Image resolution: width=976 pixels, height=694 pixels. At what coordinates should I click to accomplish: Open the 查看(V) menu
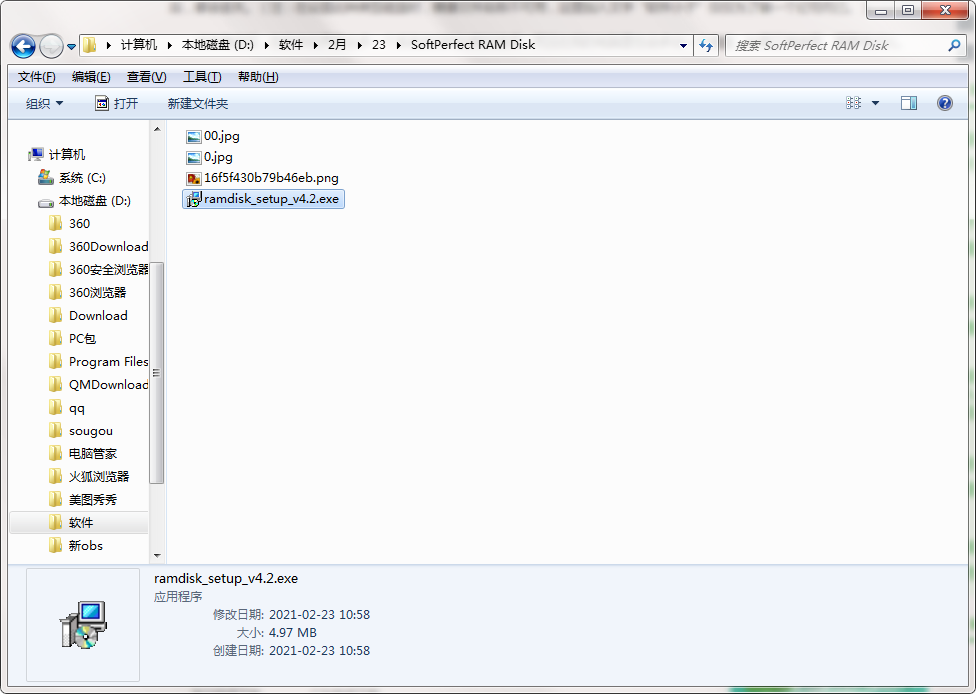pyautogui.click(x=146, y=77)
